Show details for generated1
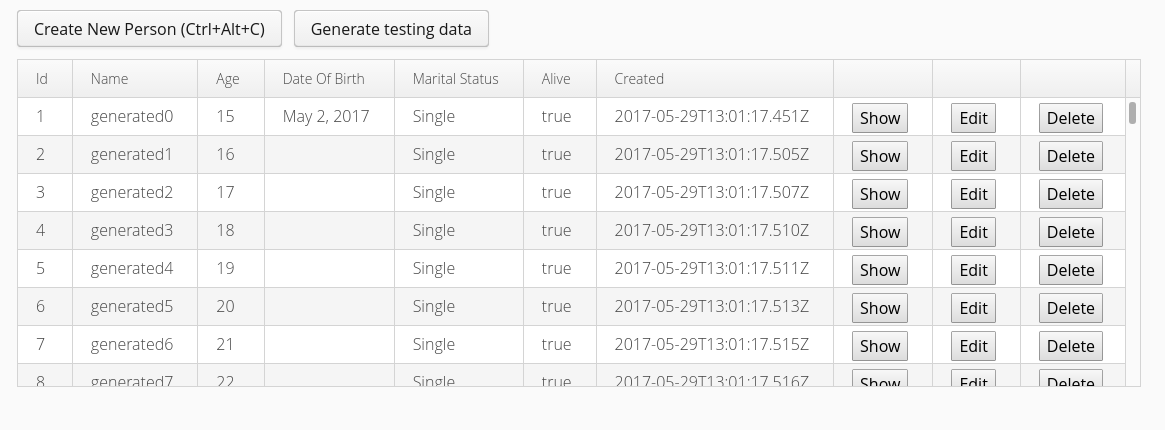 pyautogui.click(x=880, y=156)
